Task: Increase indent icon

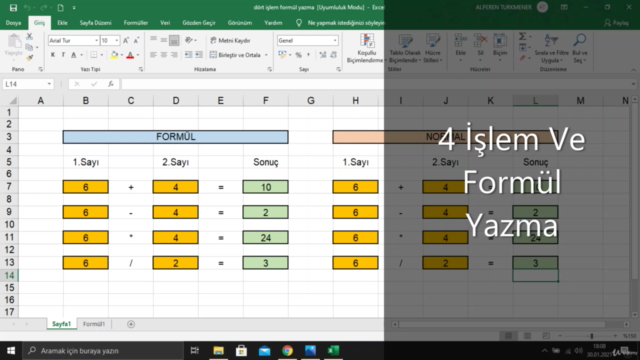Action: tap(199, 55)
